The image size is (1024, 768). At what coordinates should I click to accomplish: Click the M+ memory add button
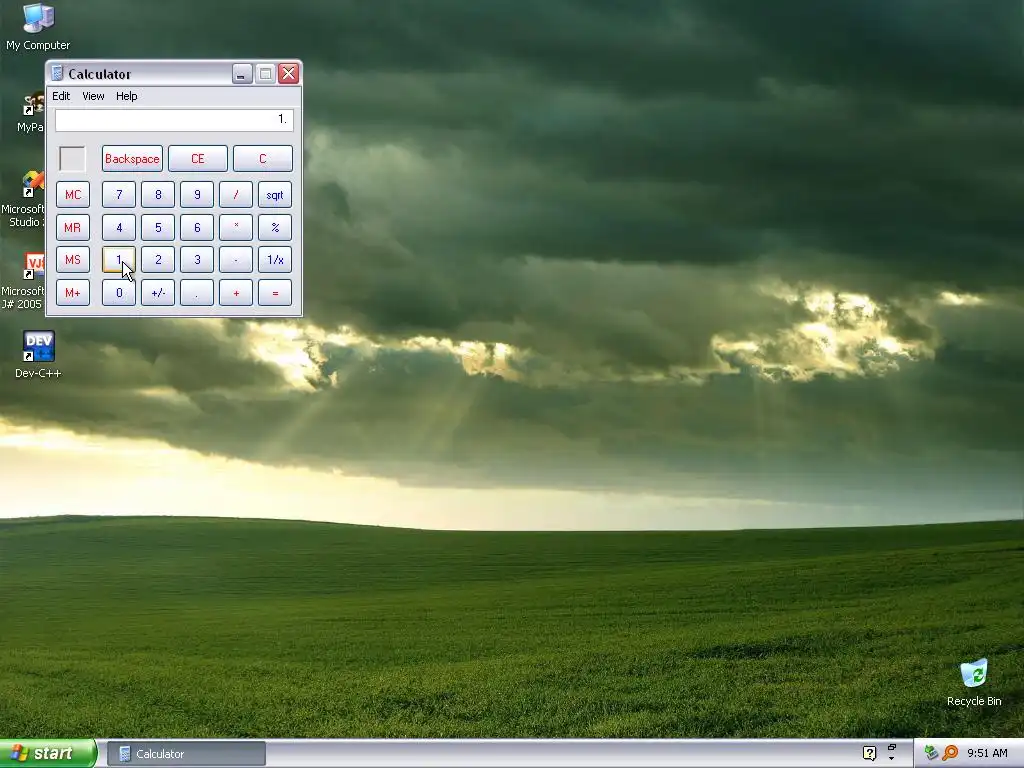(72, 293)
